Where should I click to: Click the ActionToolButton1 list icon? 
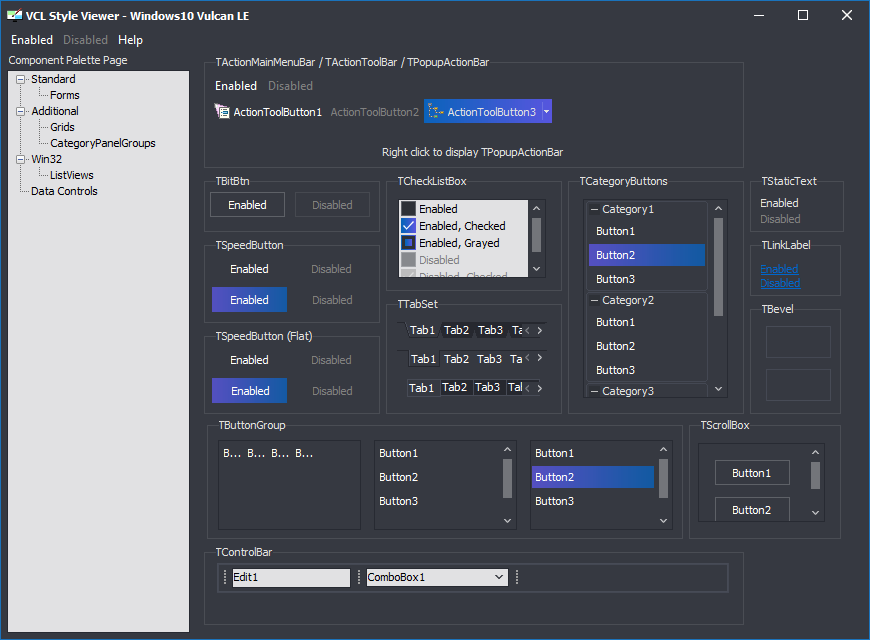pos(222,112)
